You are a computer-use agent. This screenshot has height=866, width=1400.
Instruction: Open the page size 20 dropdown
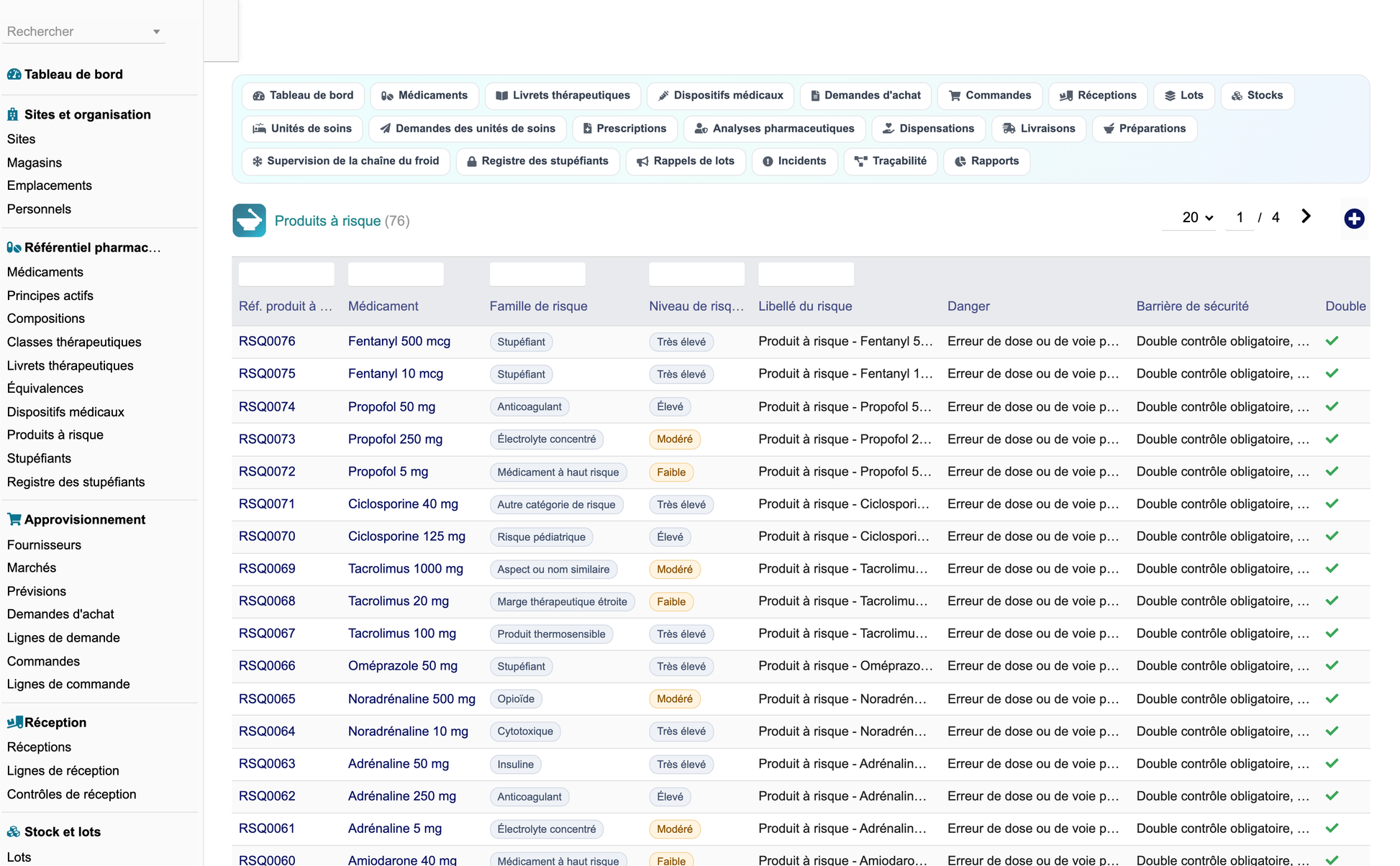[1197, 217]
